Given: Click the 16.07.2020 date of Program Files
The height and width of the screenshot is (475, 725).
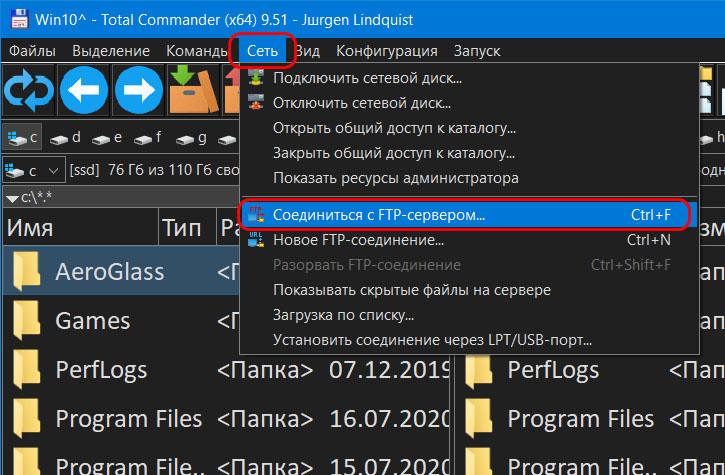Looking at the screenshot, I should coord(389,419).
